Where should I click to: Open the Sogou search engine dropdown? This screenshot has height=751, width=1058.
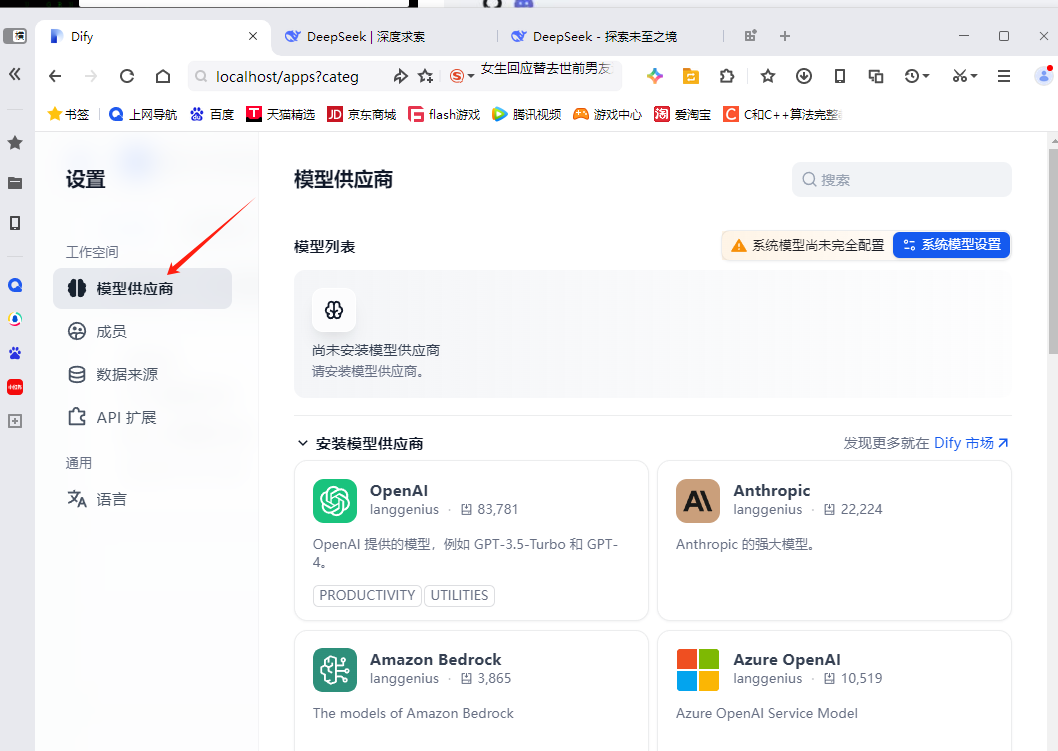coord(462,76)
